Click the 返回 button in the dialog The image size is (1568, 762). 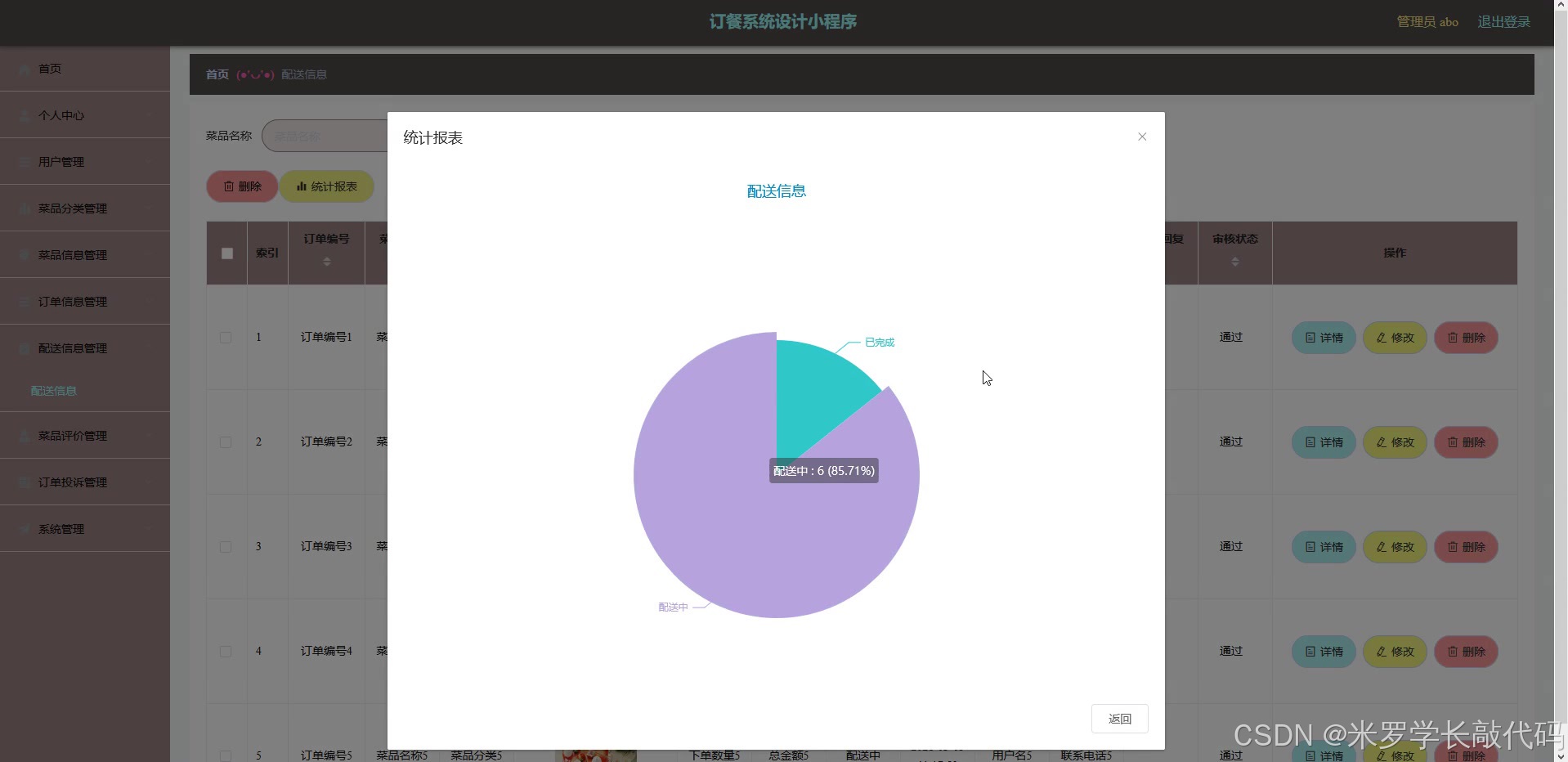click(1119, 718)
